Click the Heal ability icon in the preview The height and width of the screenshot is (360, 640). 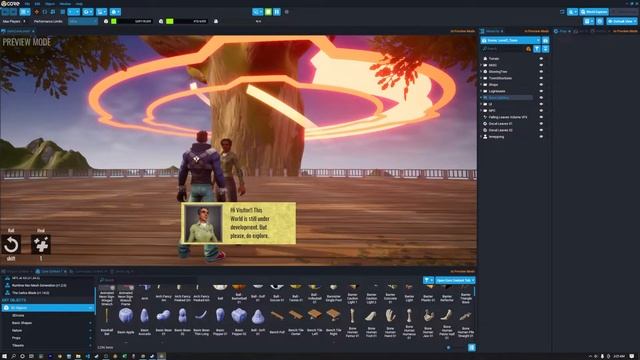(x=41, y=244)
